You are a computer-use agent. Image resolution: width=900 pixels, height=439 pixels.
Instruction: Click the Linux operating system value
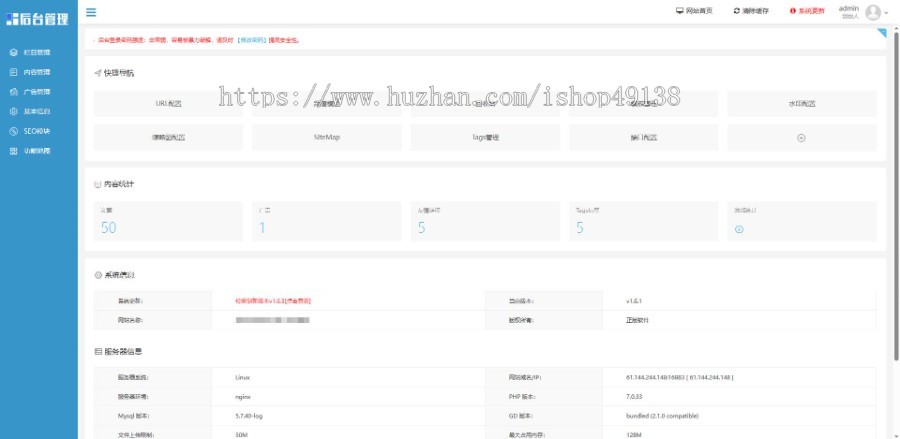click(242, 378)
